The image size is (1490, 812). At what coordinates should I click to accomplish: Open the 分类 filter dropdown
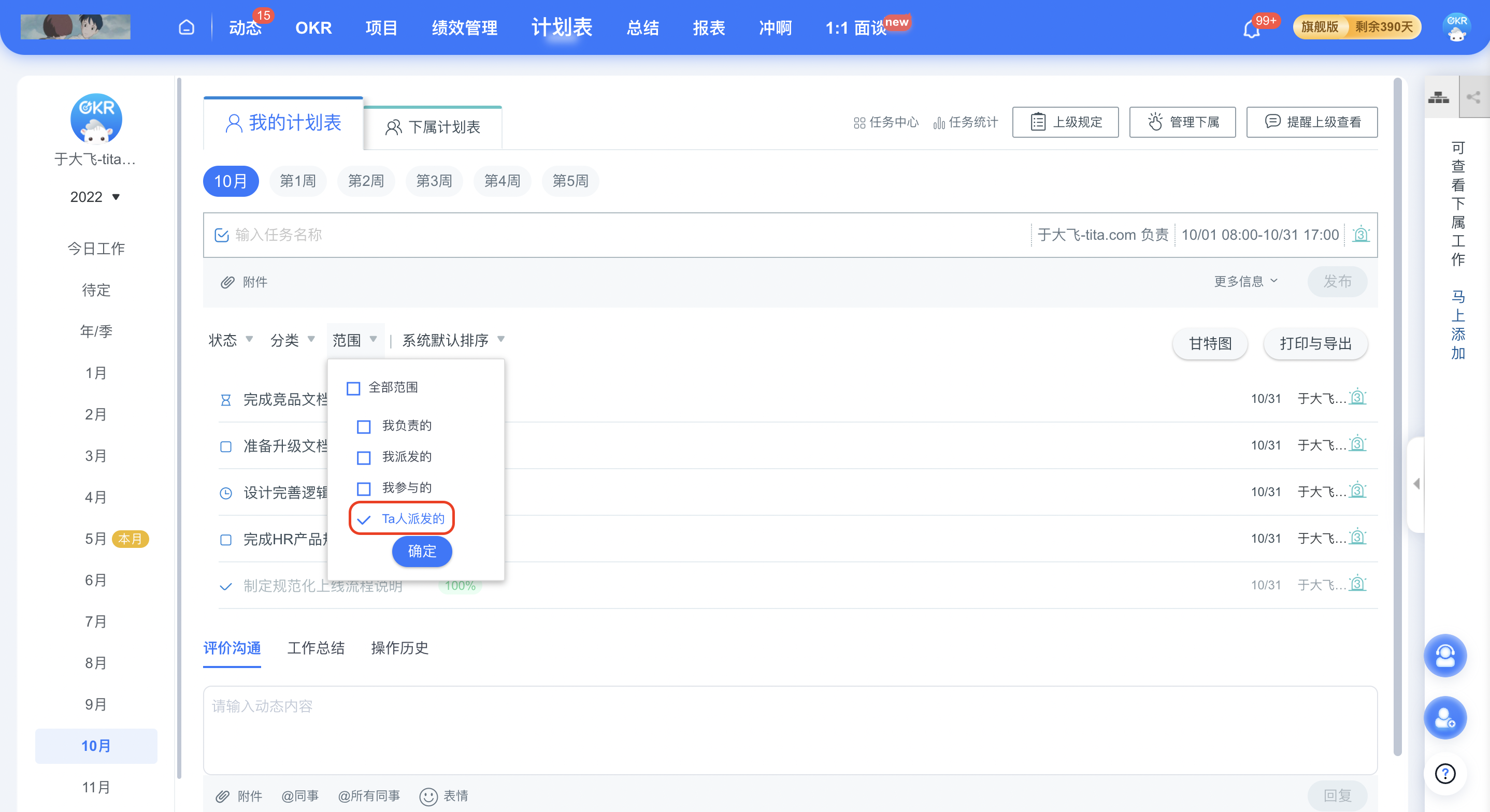292,340
